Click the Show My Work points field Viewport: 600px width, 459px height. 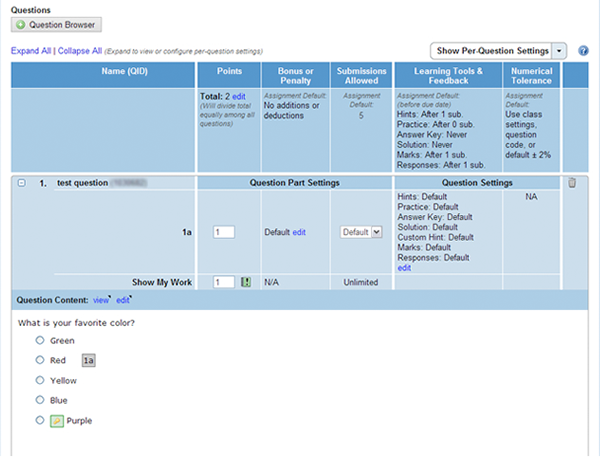(224, 283)
